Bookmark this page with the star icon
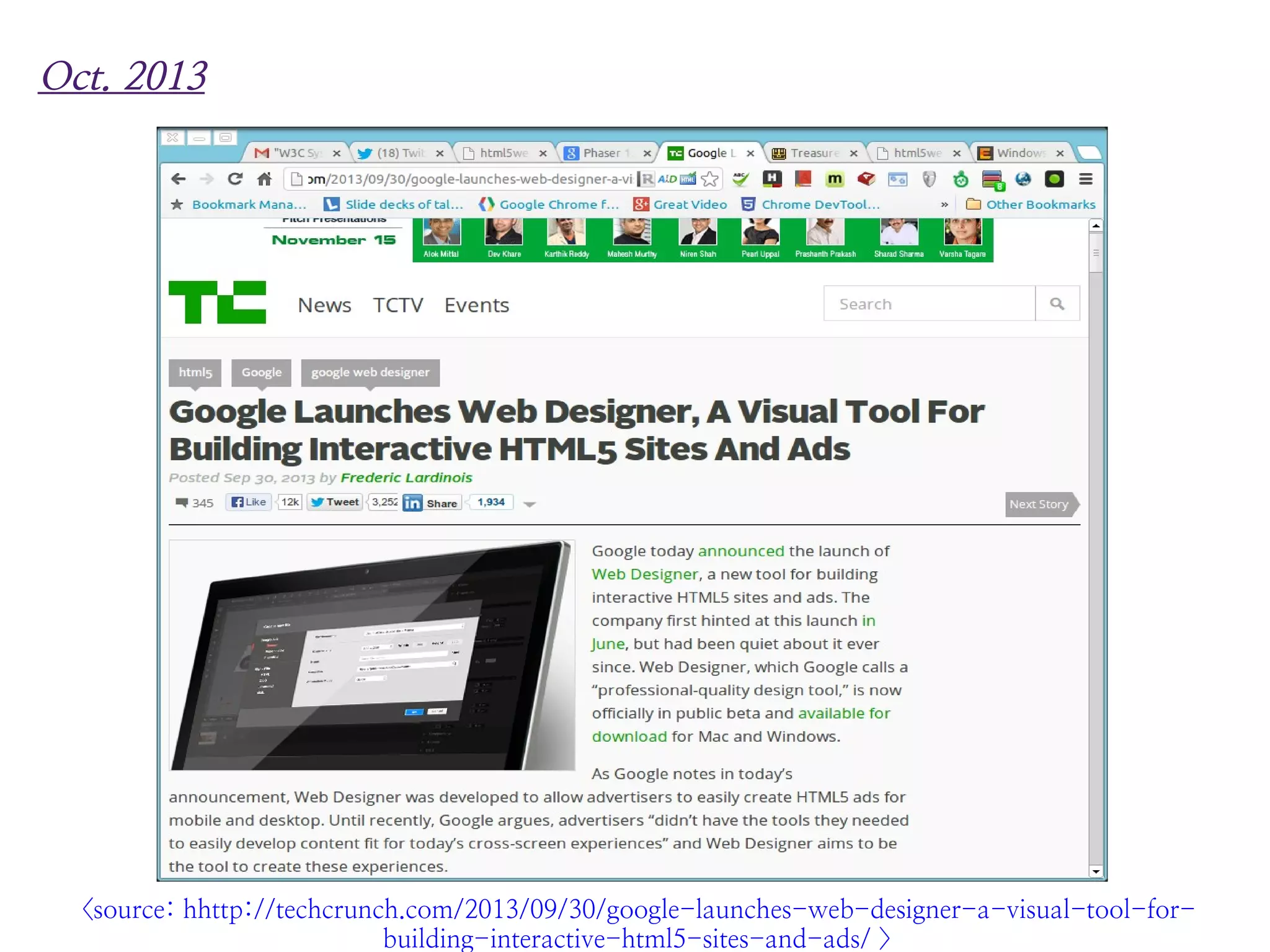 709,179
